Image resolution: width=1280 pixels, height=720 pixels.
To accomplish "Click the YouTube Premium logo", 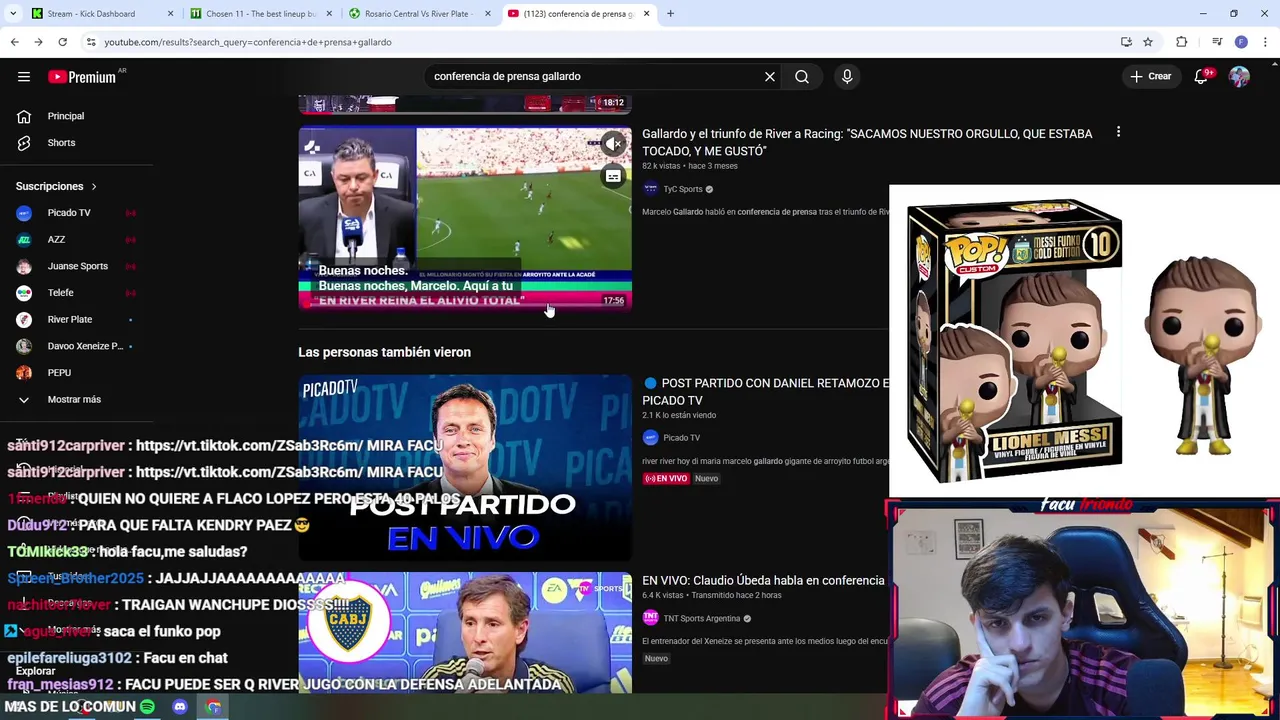I will 83,76.
